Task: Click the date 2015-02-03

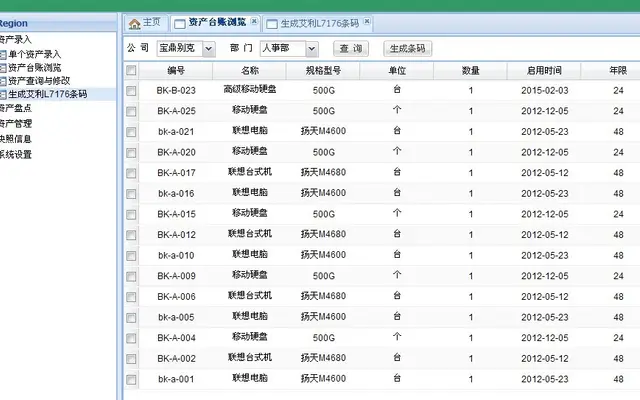Action: (544, 91)
